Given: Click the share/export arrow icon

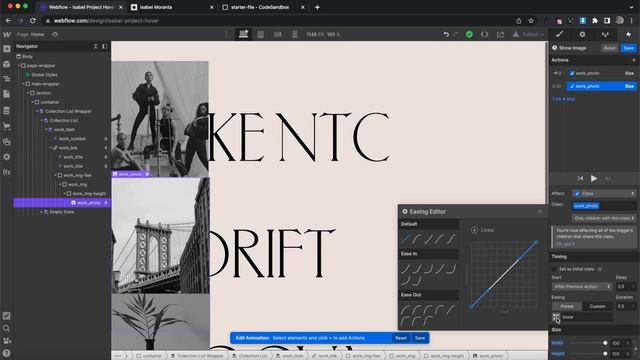Looking at the screenshot, I should 500,35.
